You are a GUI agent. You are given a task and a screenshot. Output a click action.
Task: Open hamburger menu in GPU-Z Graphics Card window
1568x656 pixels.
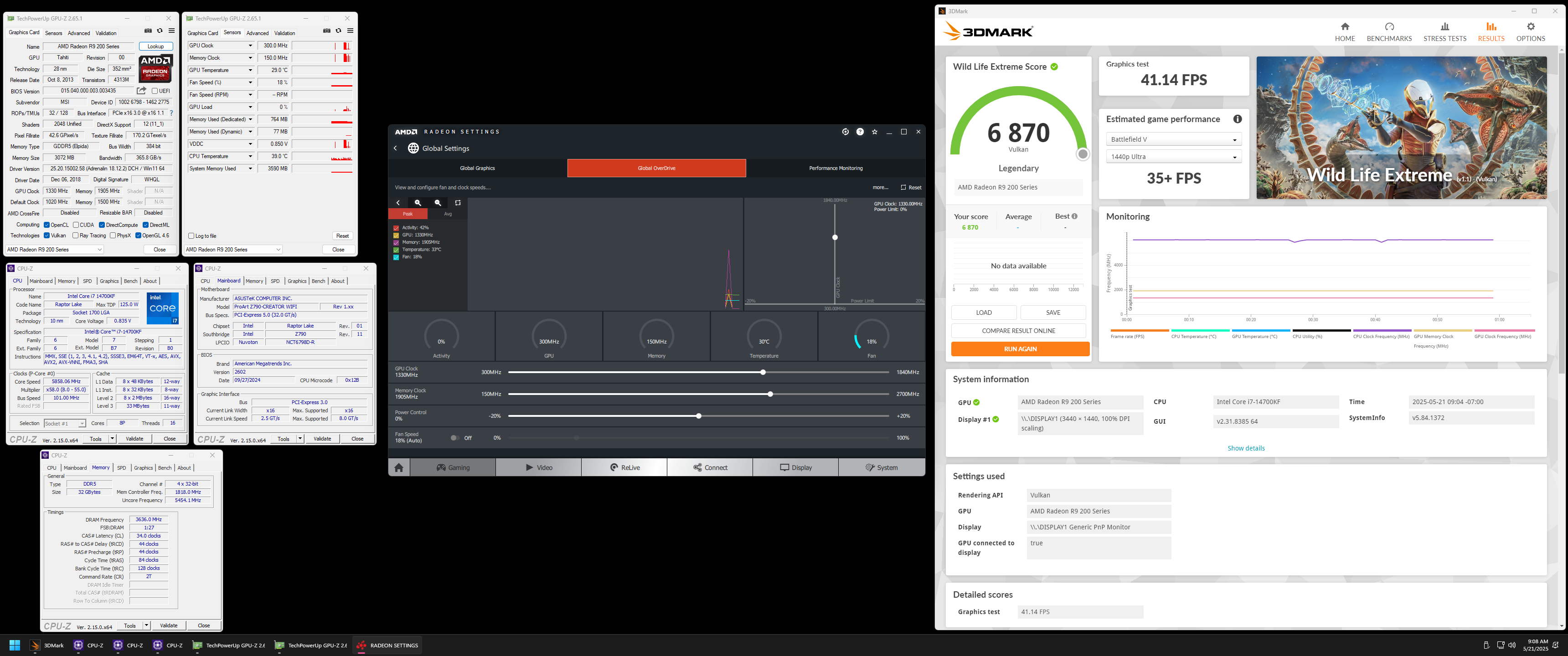pyautogui.click(x=171, y=31)
